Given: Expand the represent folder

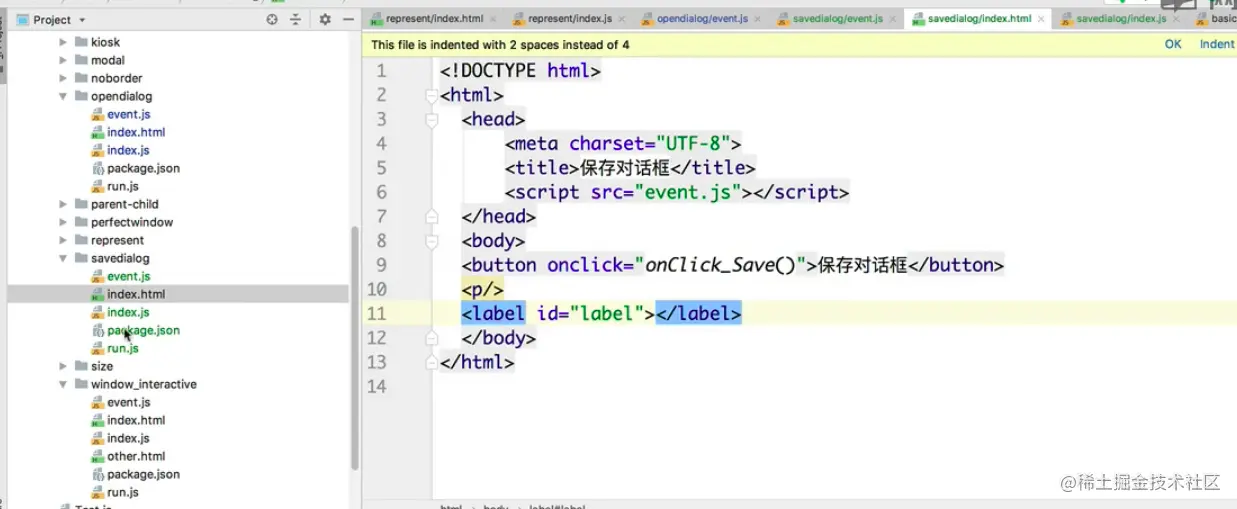Looking at the screenshot, I should tap(64, 240).
